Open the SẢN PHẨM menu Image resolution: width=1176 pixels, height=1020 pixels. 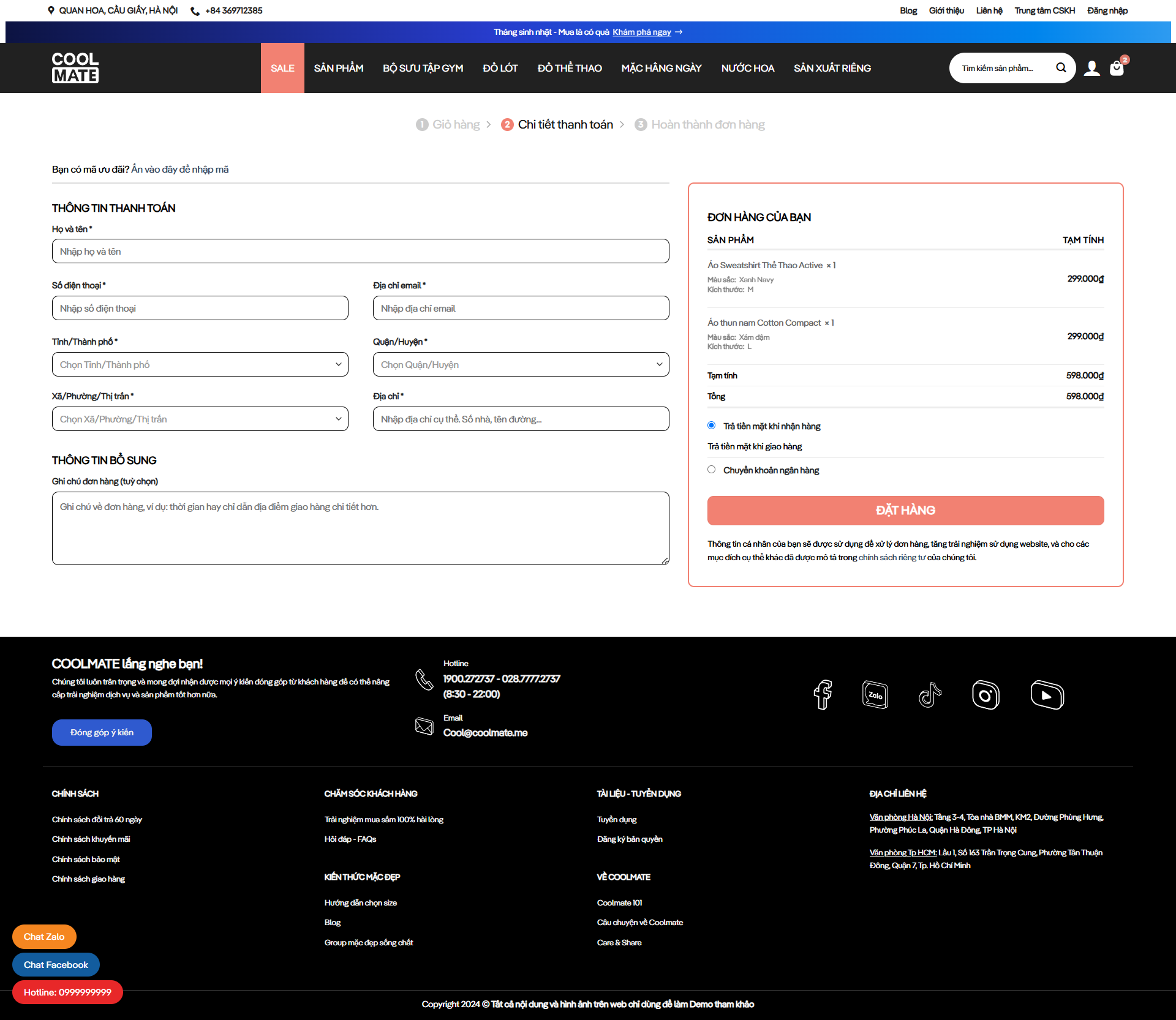339,68
